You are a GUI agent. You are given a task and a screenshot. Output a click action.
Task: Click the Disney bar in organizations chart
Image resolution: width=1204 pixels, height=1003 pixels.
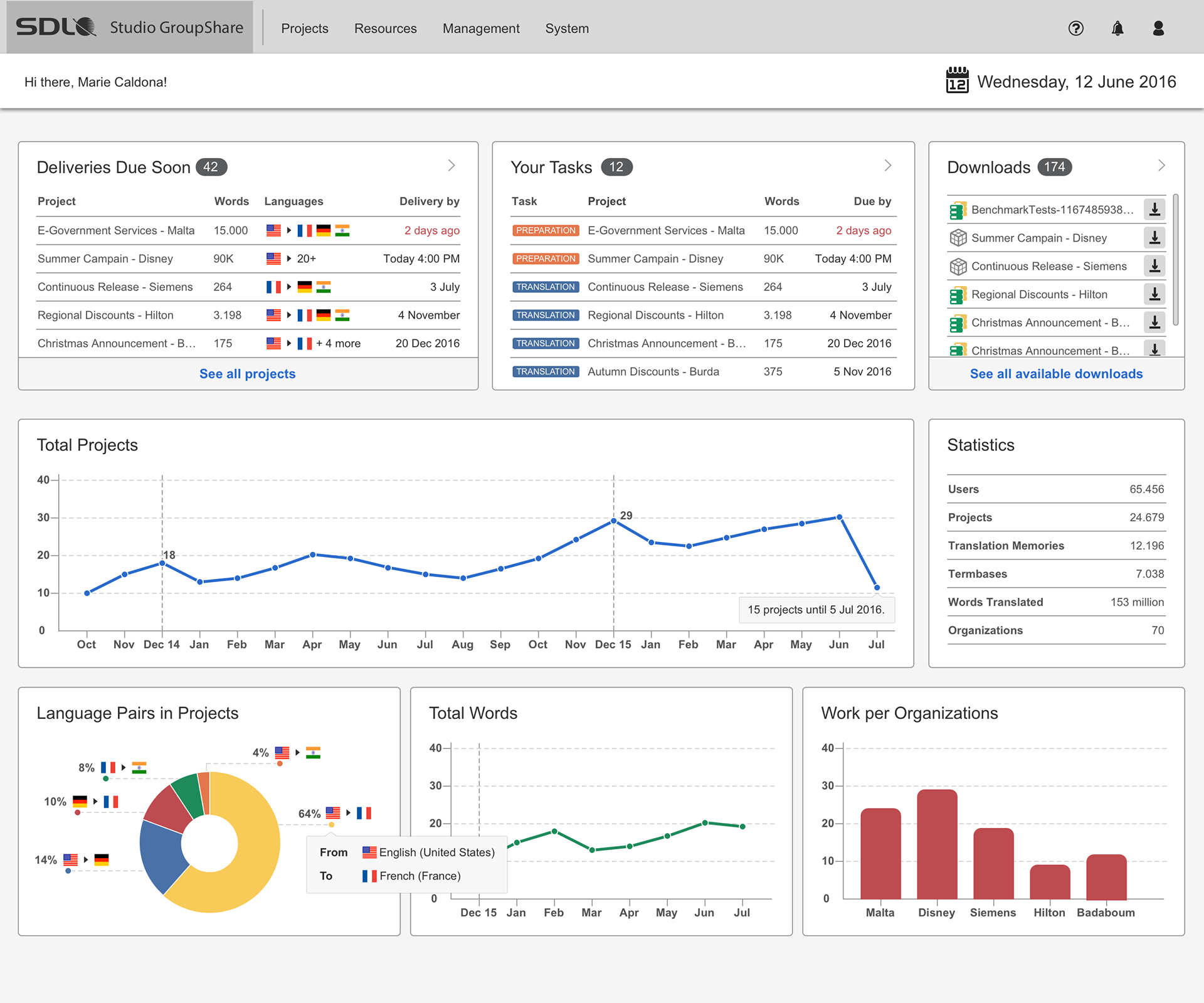click(x=937, y=844)
